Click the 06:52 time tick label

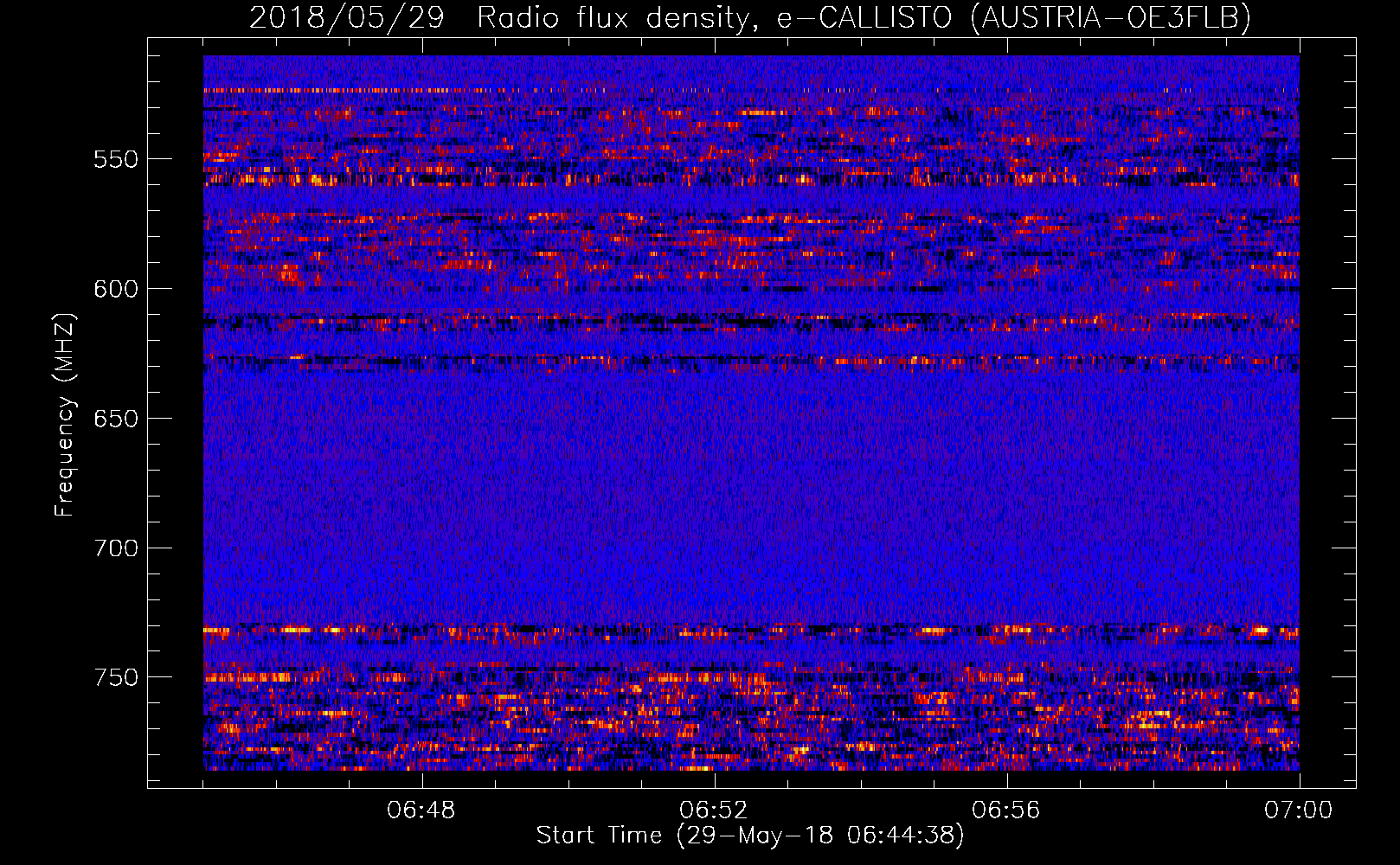point(714,811)
